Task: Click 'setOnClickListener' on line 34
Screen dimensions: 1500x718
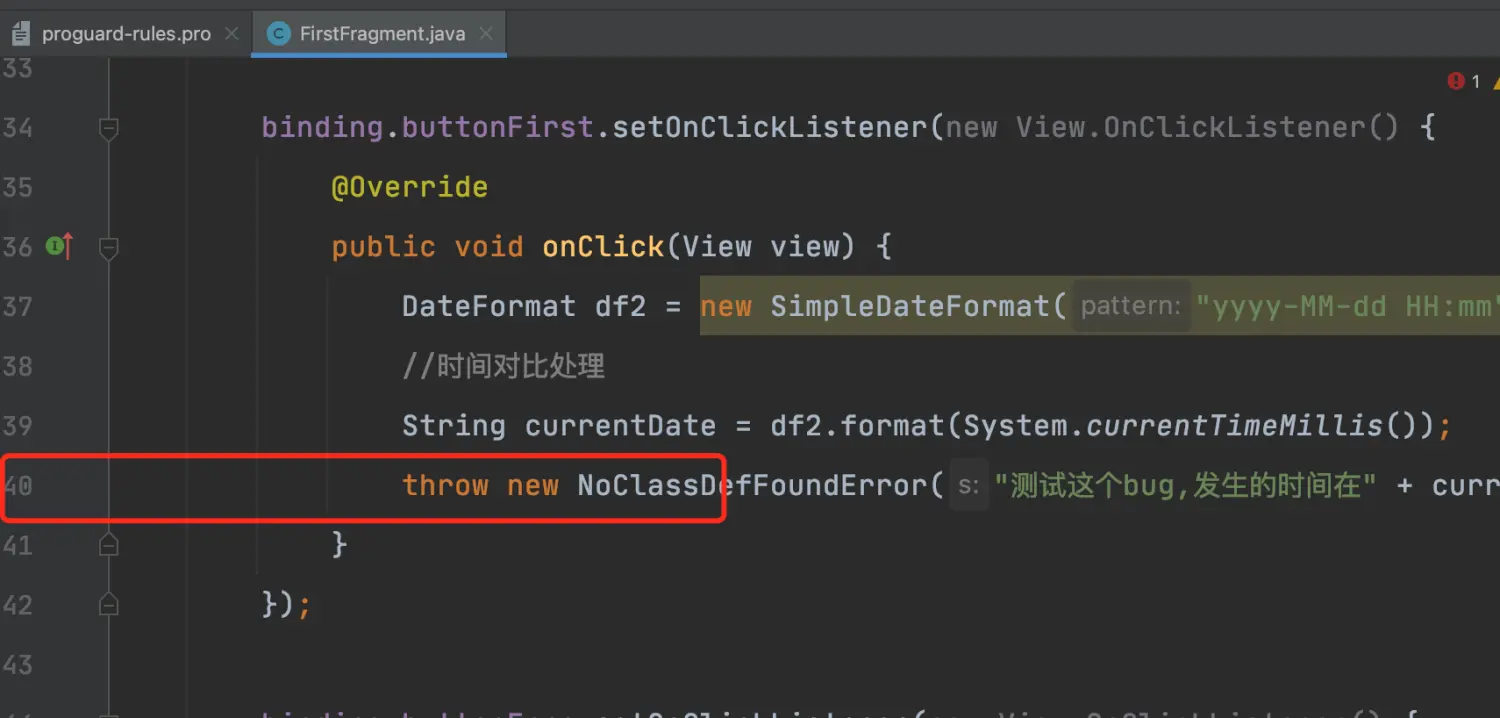Action: pos(769,128)
